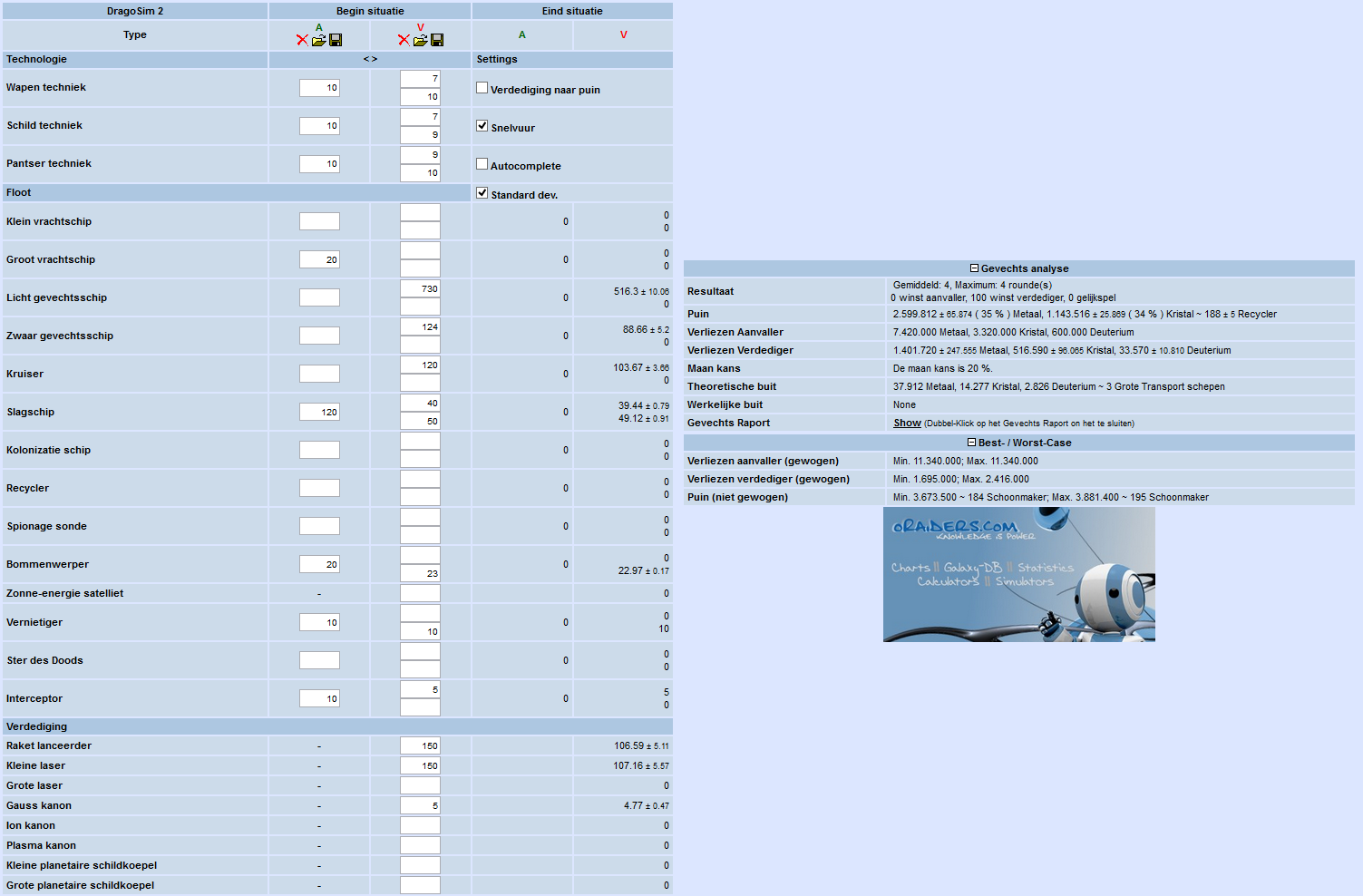Click the Puin (niet gewogen) label
Screen dimensions: 1363x896
(737, 497)
